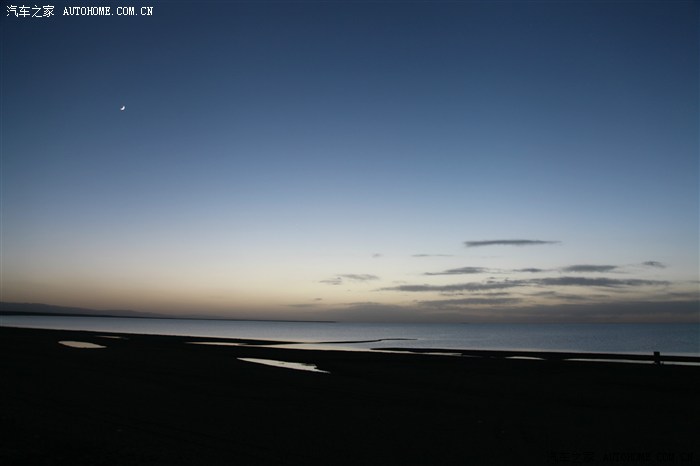Click the narrow puddle on the right beach
This screenshot has height=466, width=700.
click(x=600, y=360)
